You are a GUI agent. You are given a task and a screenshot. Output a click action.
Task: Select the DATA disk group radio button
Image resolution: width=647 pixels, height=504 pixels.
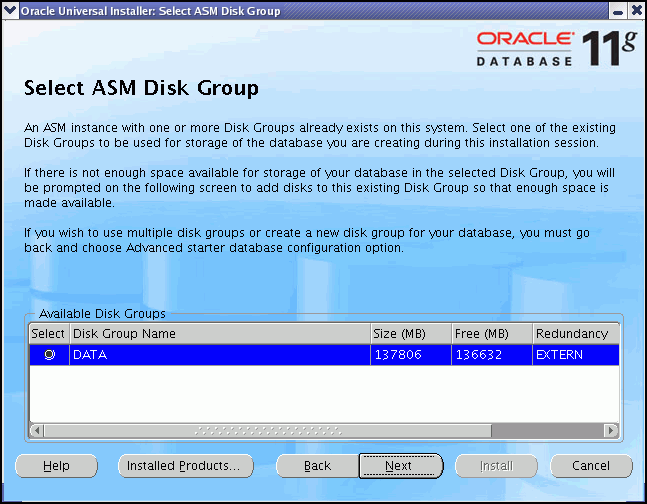tap(49, 355)
